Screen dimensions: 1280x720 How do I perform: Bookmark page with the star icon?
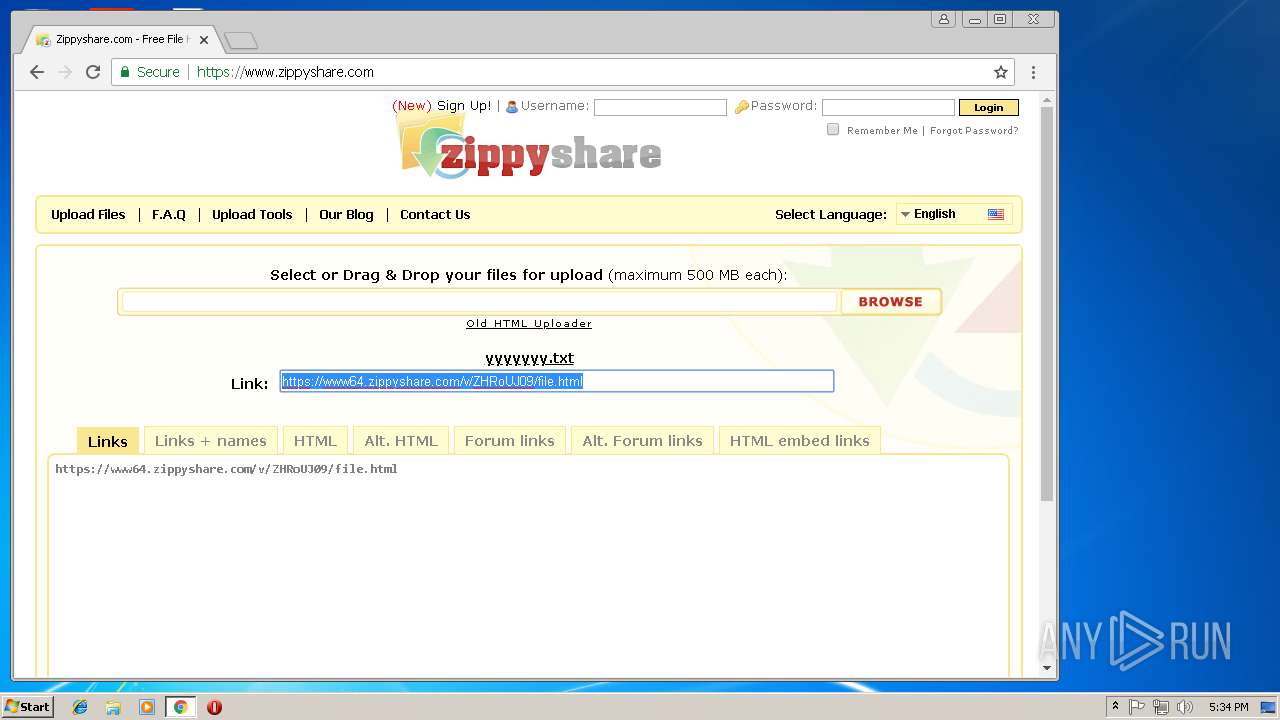point(1000,72)
